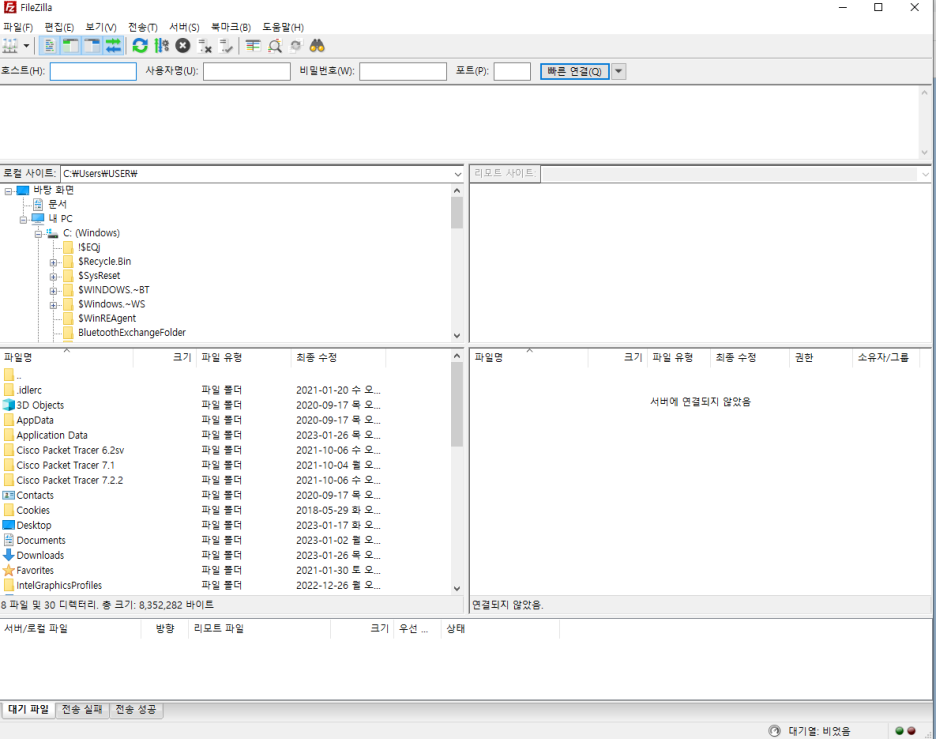Focus the 포트(P) input field
This screenshot has height=739, width=936.
(512, 72)
